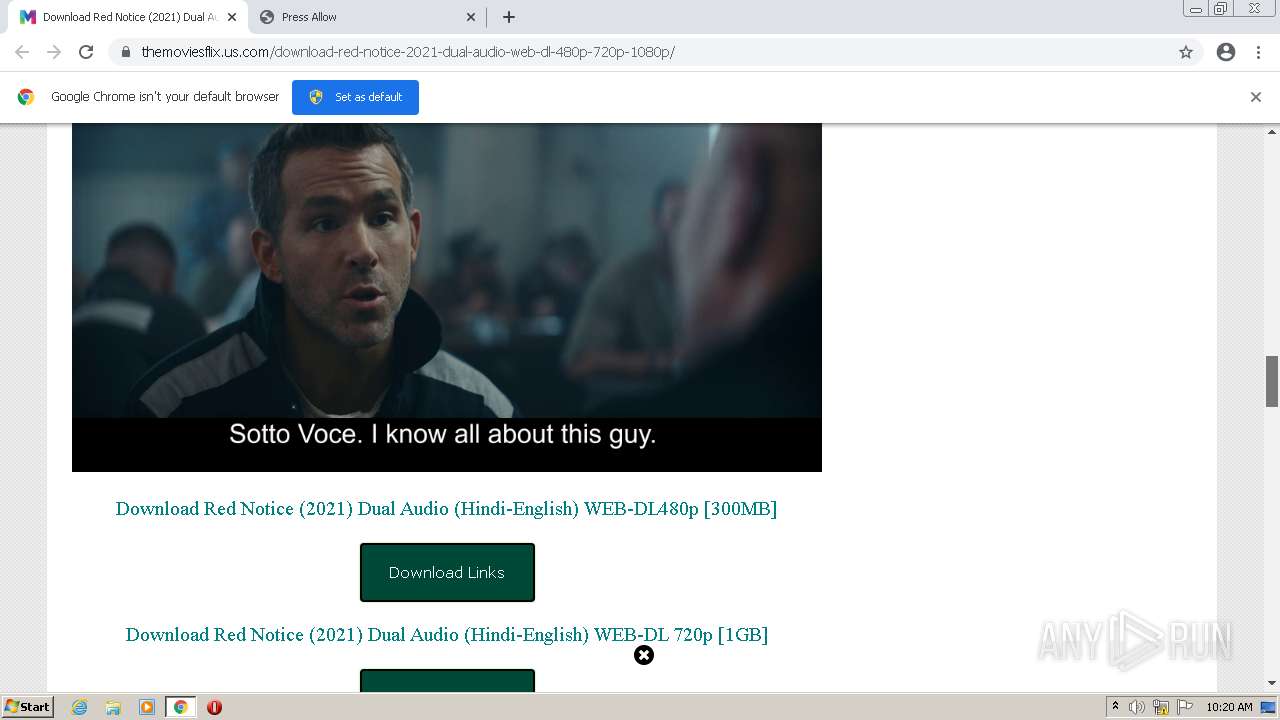
Task: Dismiss the default browser infobar
Action: pos(1256,97)
